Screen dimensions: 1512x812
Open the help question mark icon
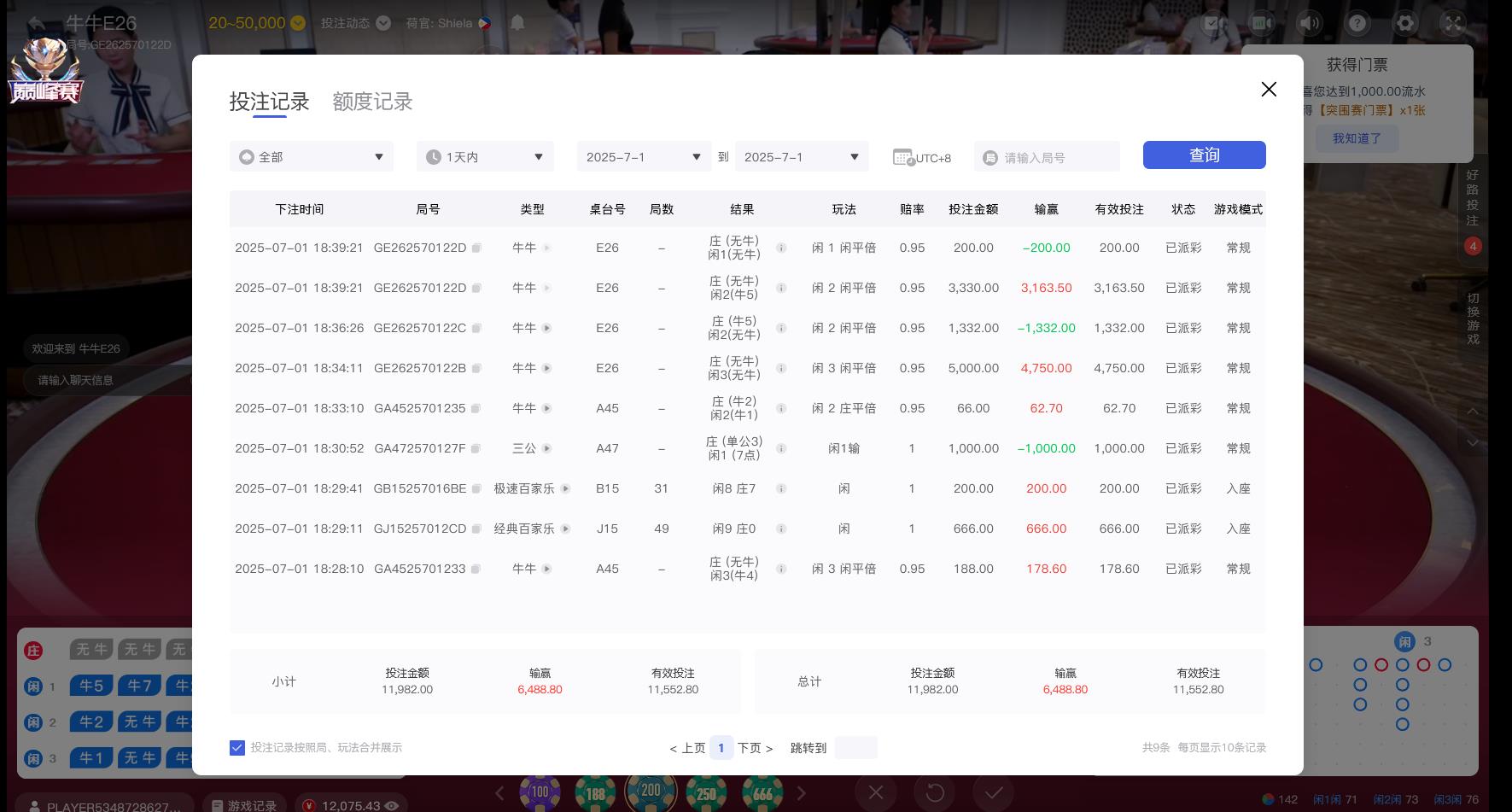[x=1357, y=23]
